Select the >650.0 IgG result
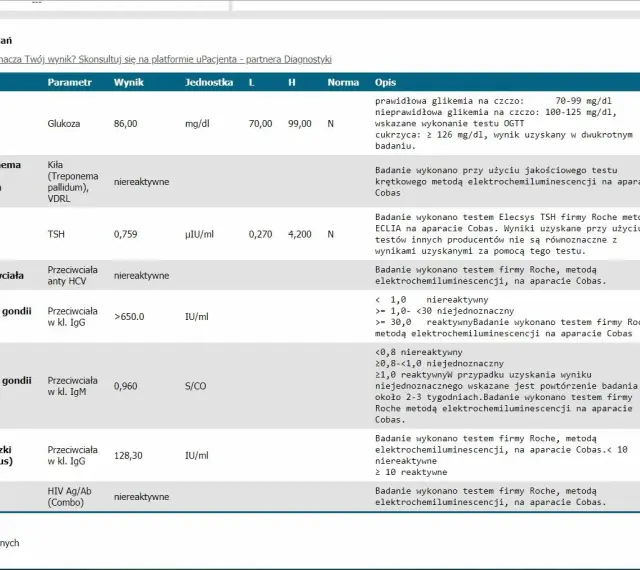Image resolution: width=640 pixels, height=570 pixels. pyautogui.click(x=129, y=317)
